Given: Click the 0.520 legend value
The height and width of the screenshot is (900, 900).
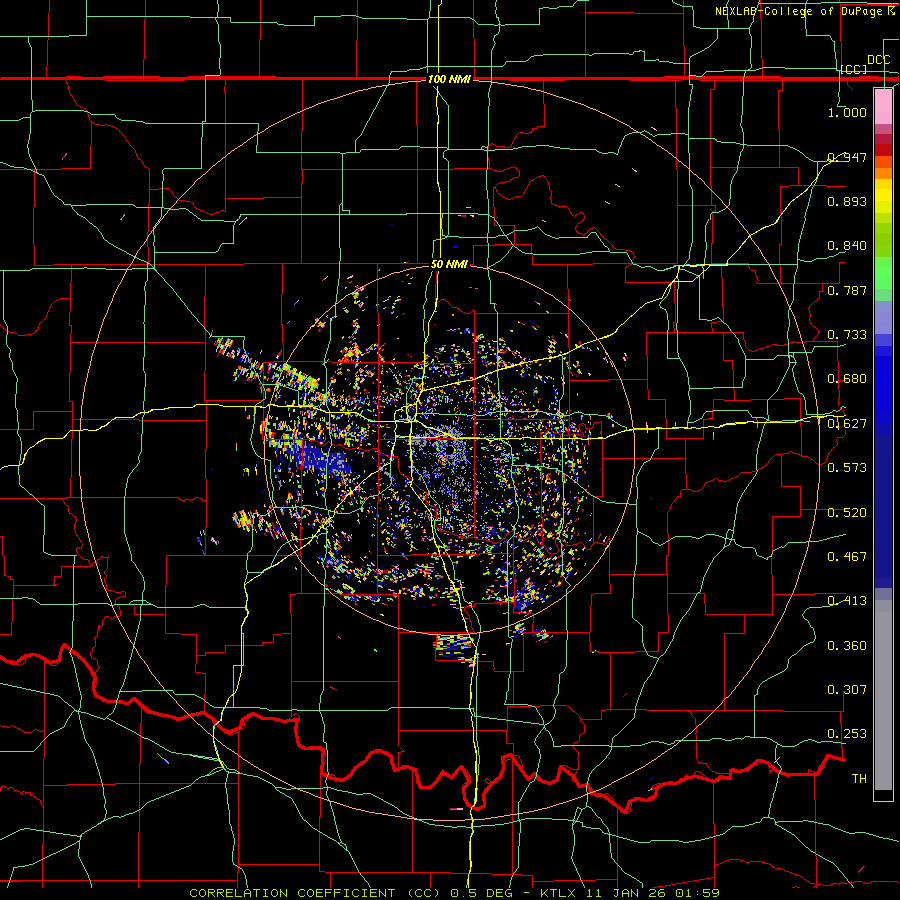Looking at the screenshot, I should [x=847, y=513].
